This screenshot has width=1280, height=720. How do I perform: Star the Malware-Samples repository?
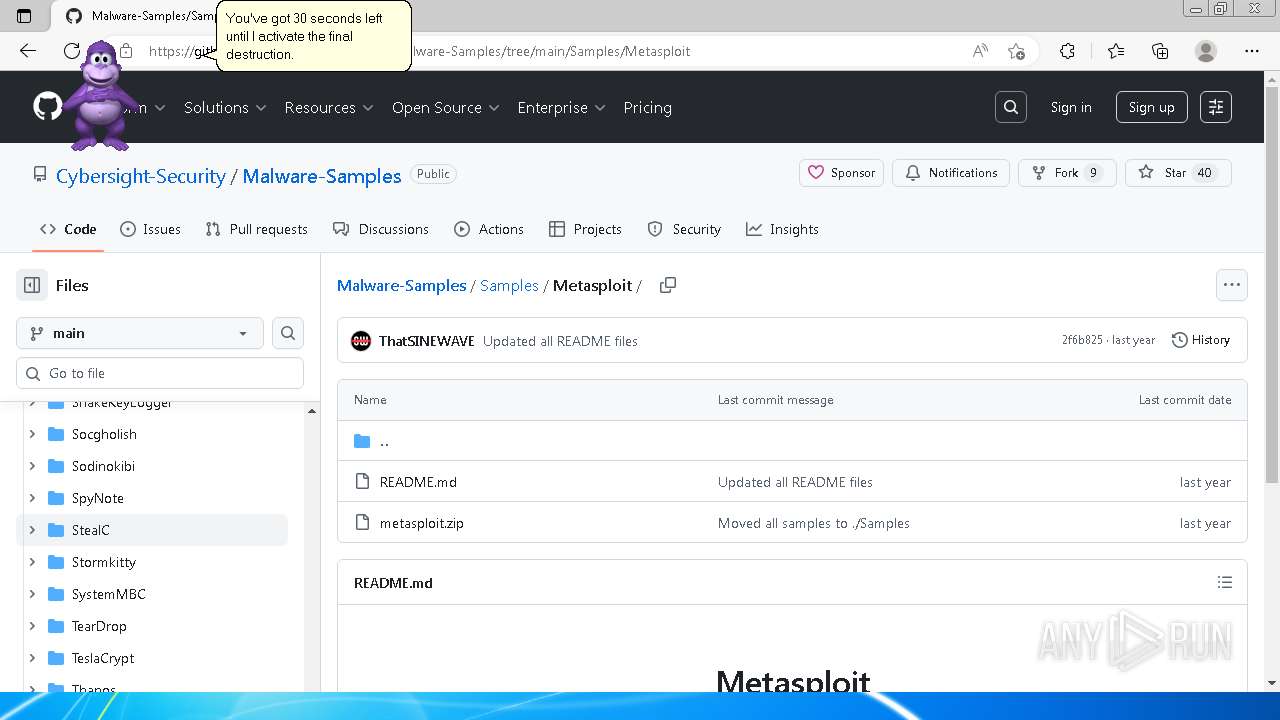pos(1177,173)
